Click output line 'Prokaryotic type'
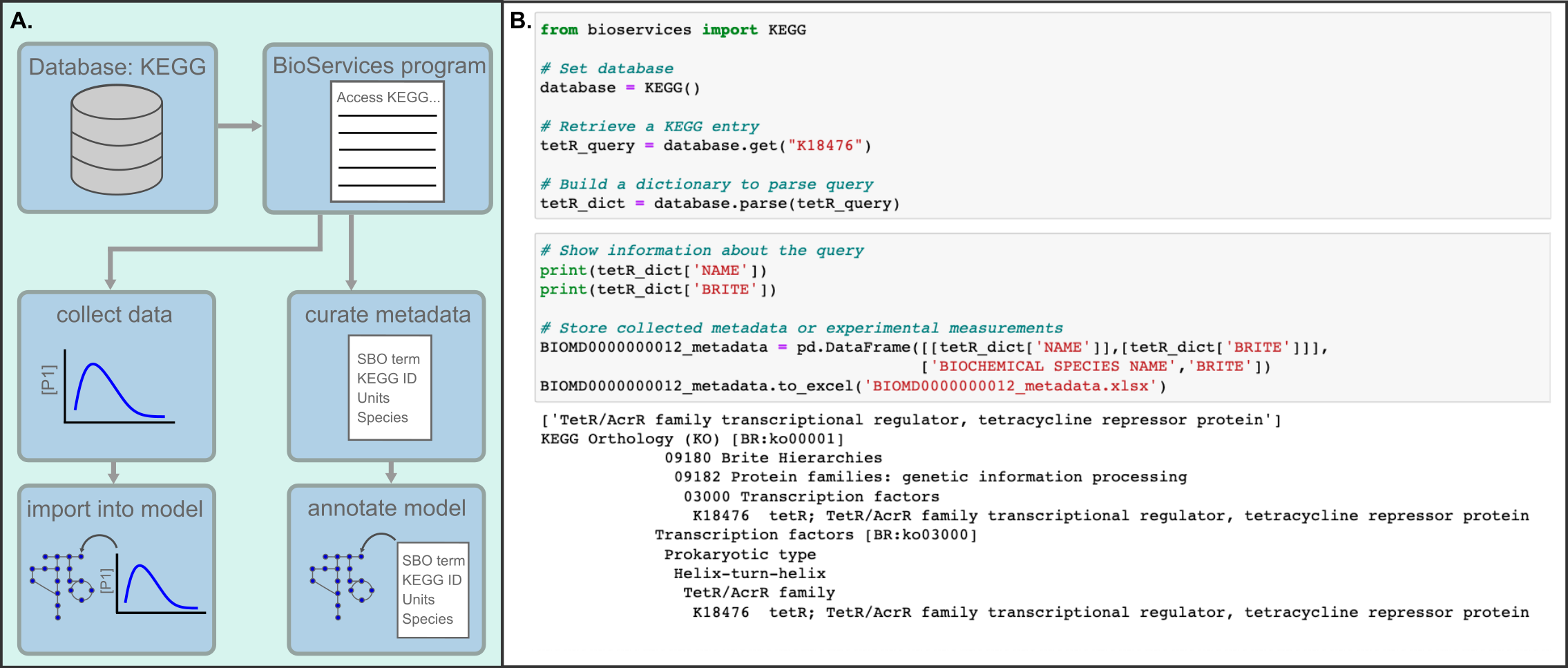This screenshot has height=668, width=1568. point(740,554)
